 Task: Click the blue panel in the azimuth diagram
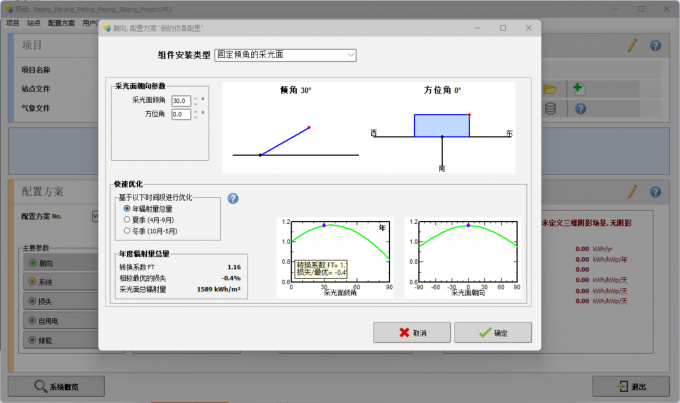pos(442,126)
